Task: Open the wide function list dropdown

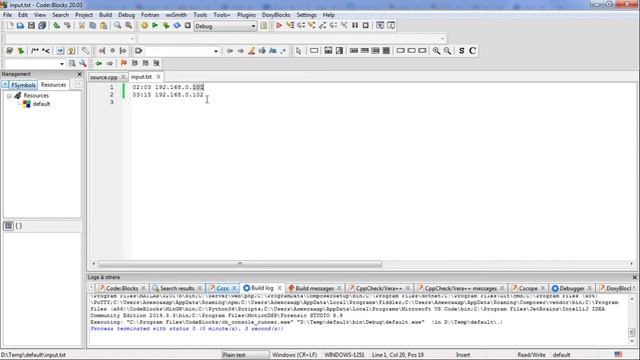Action: point(443,39)
